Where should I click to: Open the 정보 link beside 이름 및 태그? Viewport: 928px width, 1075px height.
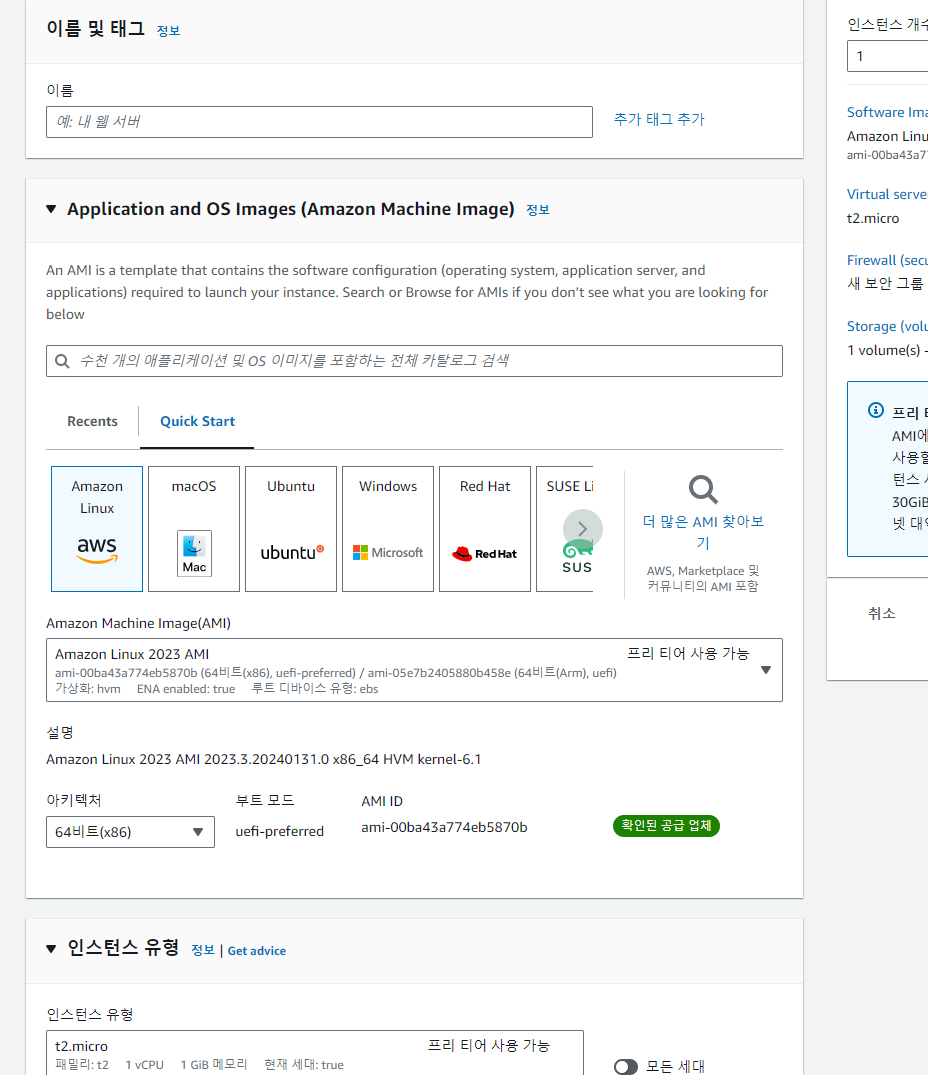[168, 31]
